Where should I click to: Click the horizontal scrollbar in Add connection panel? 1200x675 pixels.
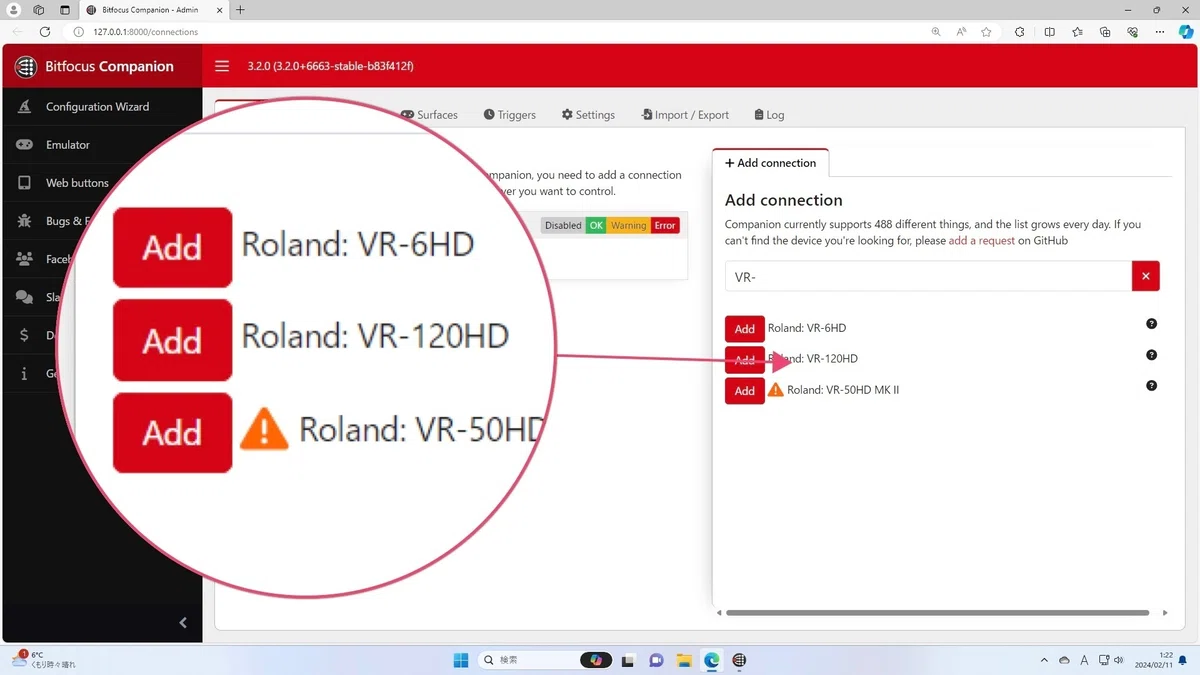[x=937, y=613]
